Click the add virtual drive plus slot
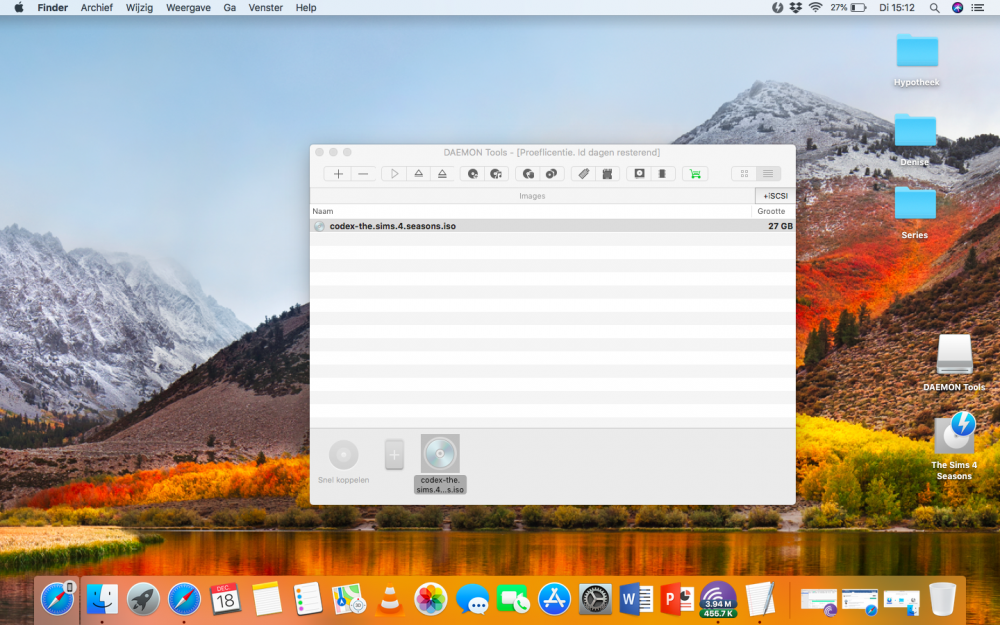This screenshot has width=1000, height=625. coord(394,455)
